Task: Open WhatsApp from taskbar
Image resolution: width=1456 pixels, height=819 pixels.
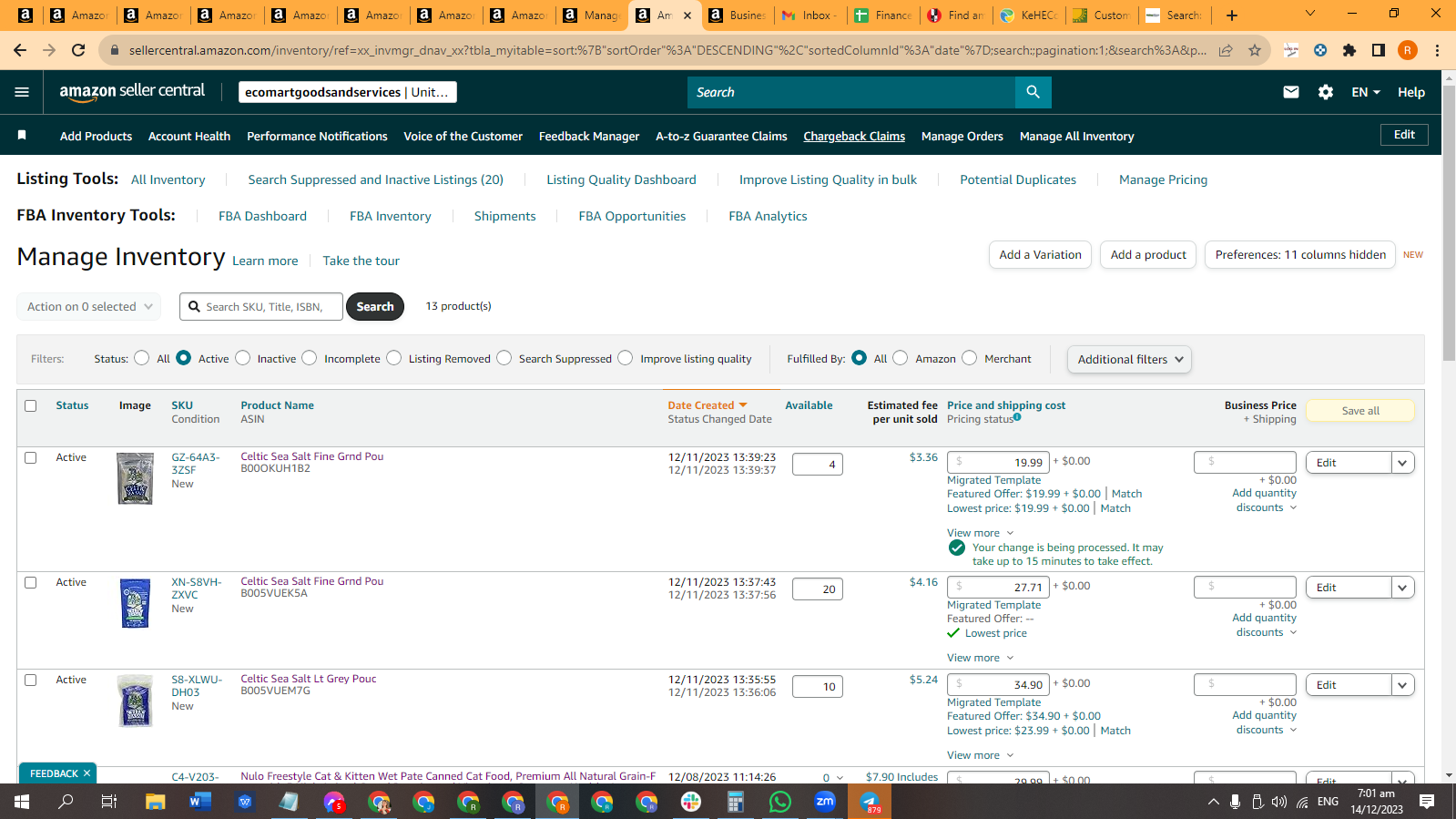Action: click(780, 802)
